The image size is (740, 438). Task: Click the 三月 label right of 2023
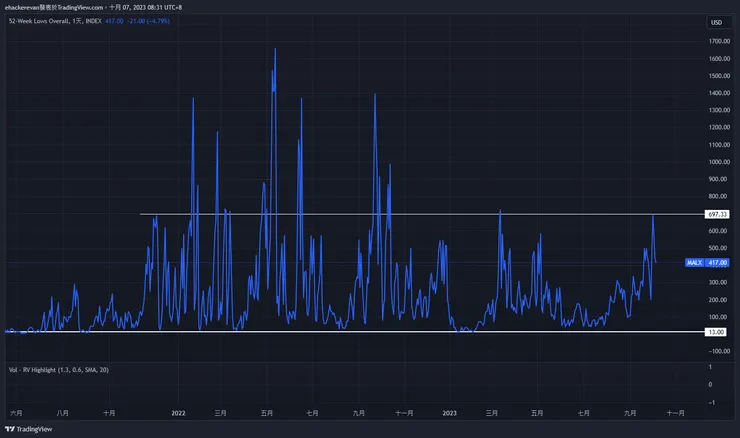click(491, 413)
